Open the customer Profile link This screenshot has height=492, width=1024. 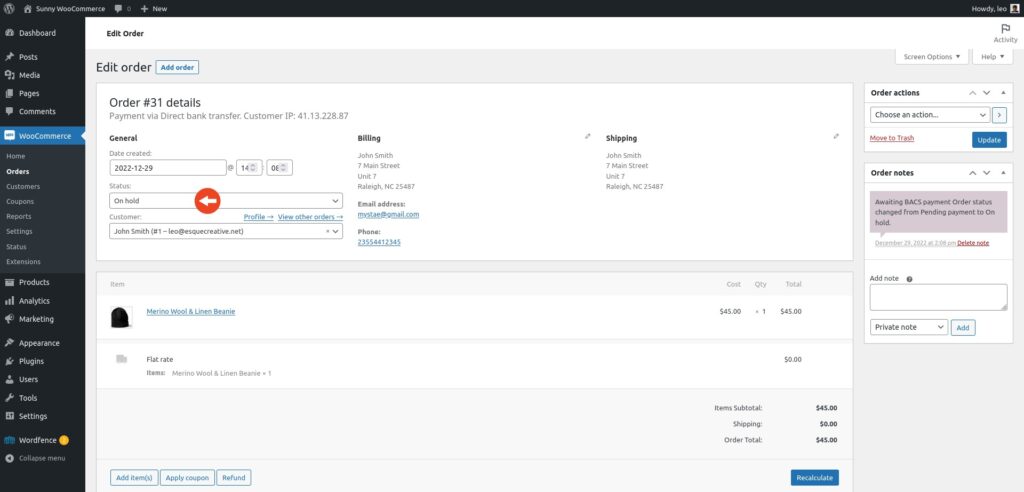[x=259, y=217]
